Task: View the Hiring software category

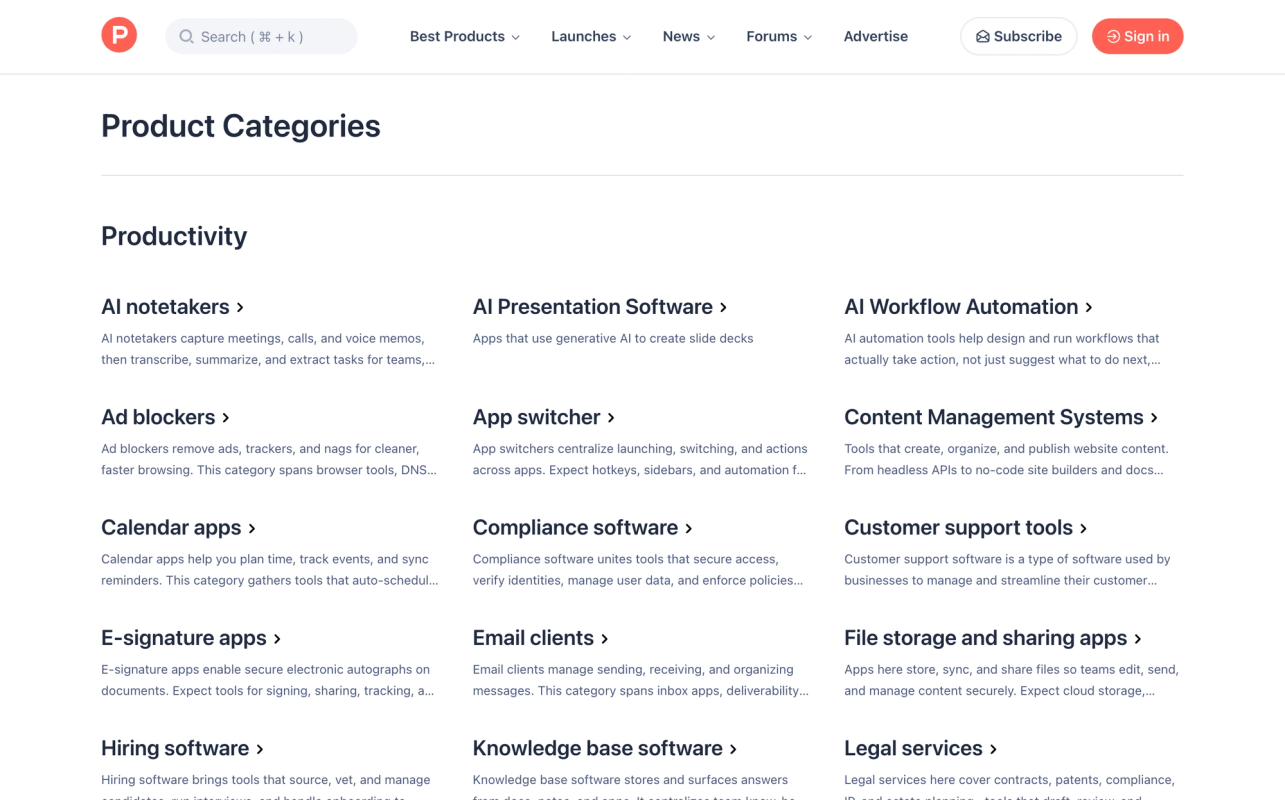Action: click(183, 749)
